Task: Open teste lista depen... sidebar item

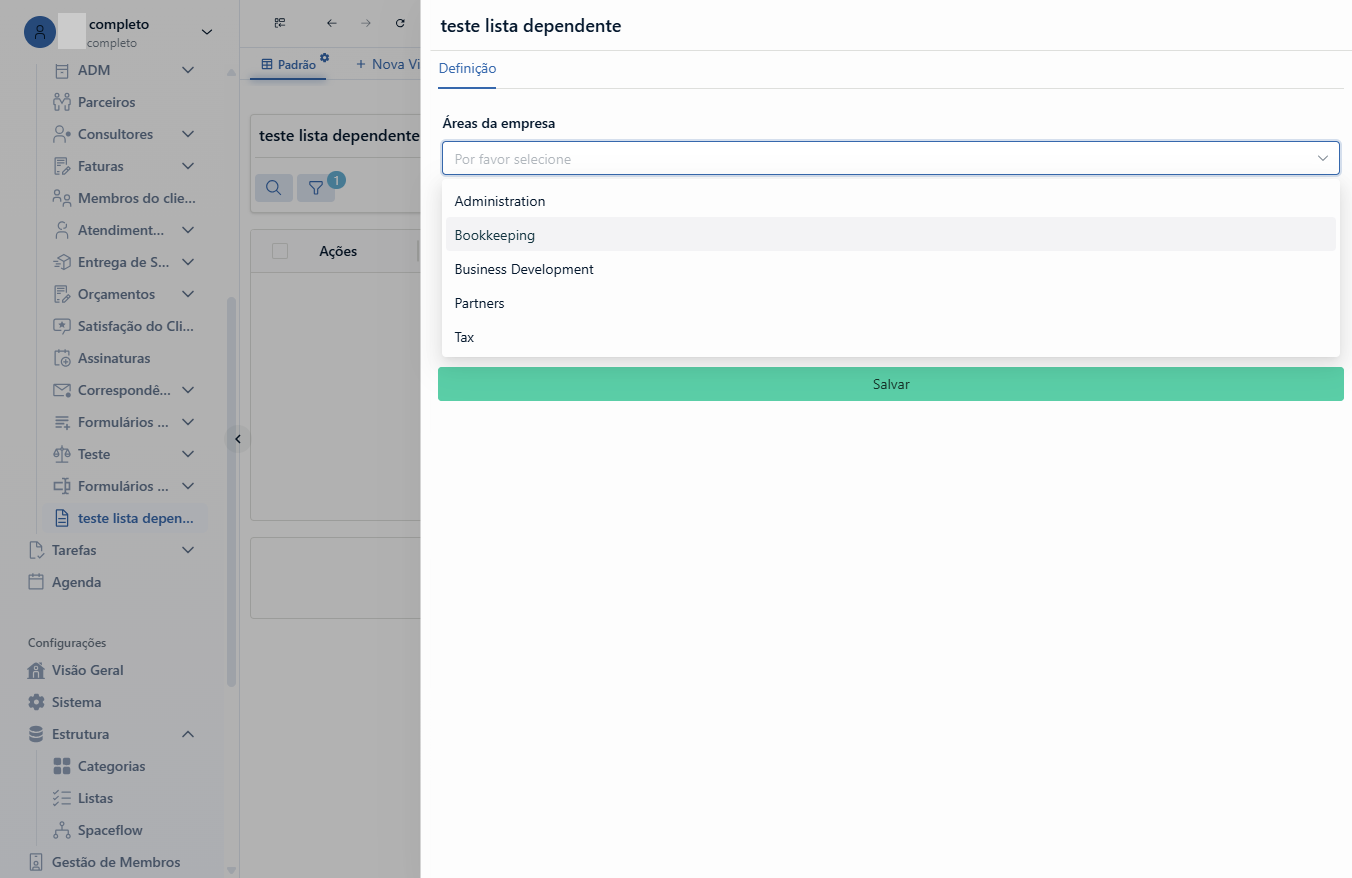Action: click(125, 518)
